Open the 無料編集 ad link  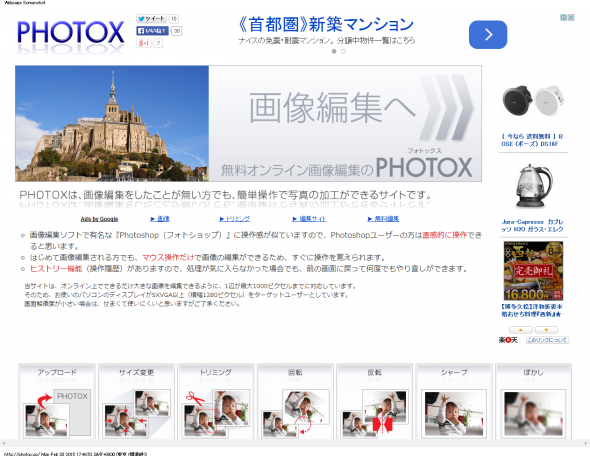pyautogui.click(x=383, y=219)
